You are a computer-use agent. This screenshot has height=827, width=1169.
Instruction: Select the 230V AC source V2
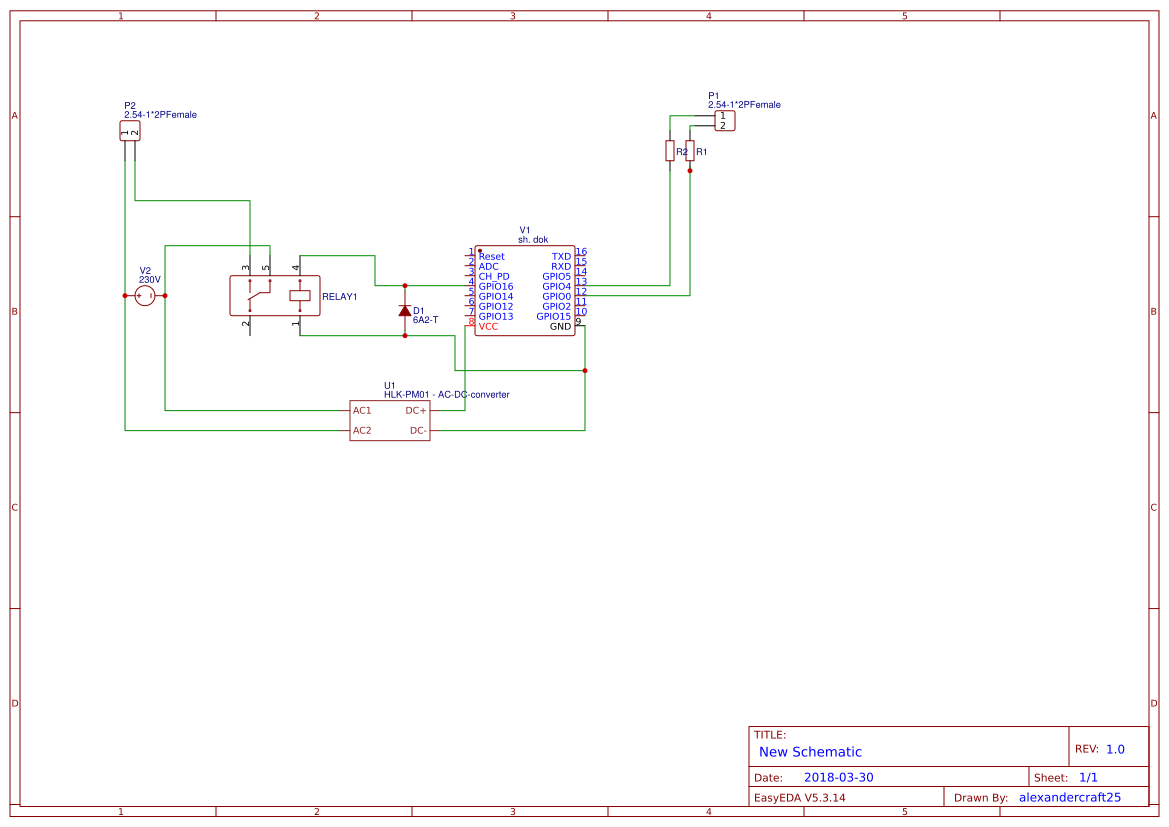pyautogui.click(x=144, y=295)
